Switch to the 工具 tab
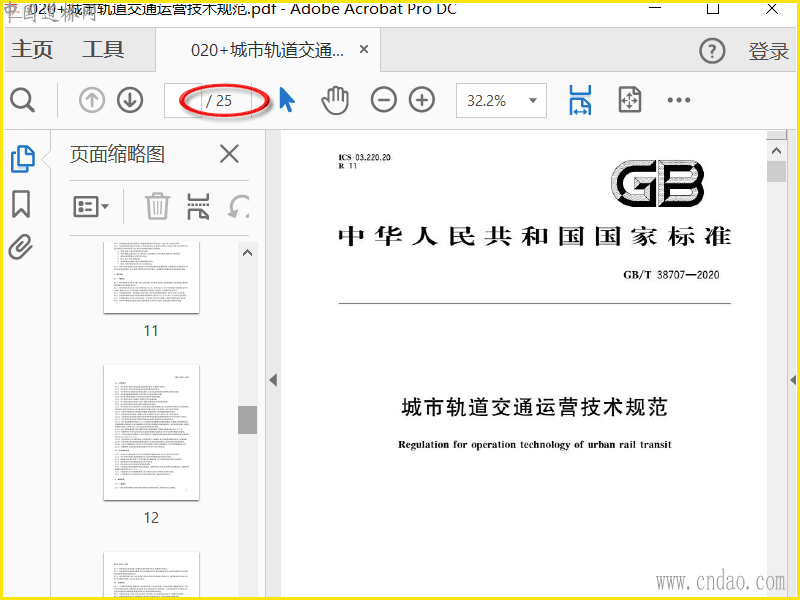Screen dimensions: 800x600 (x=104, y=49)
